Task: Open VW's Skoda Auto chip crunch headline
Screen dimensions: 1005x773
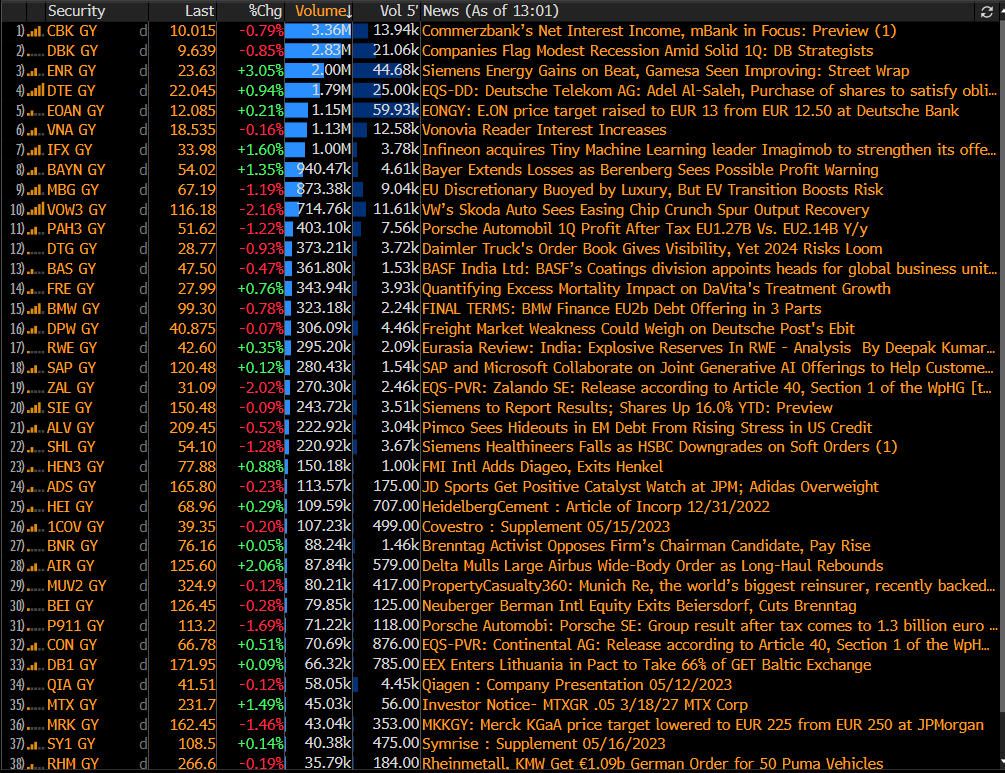Action: click(645, 210)
